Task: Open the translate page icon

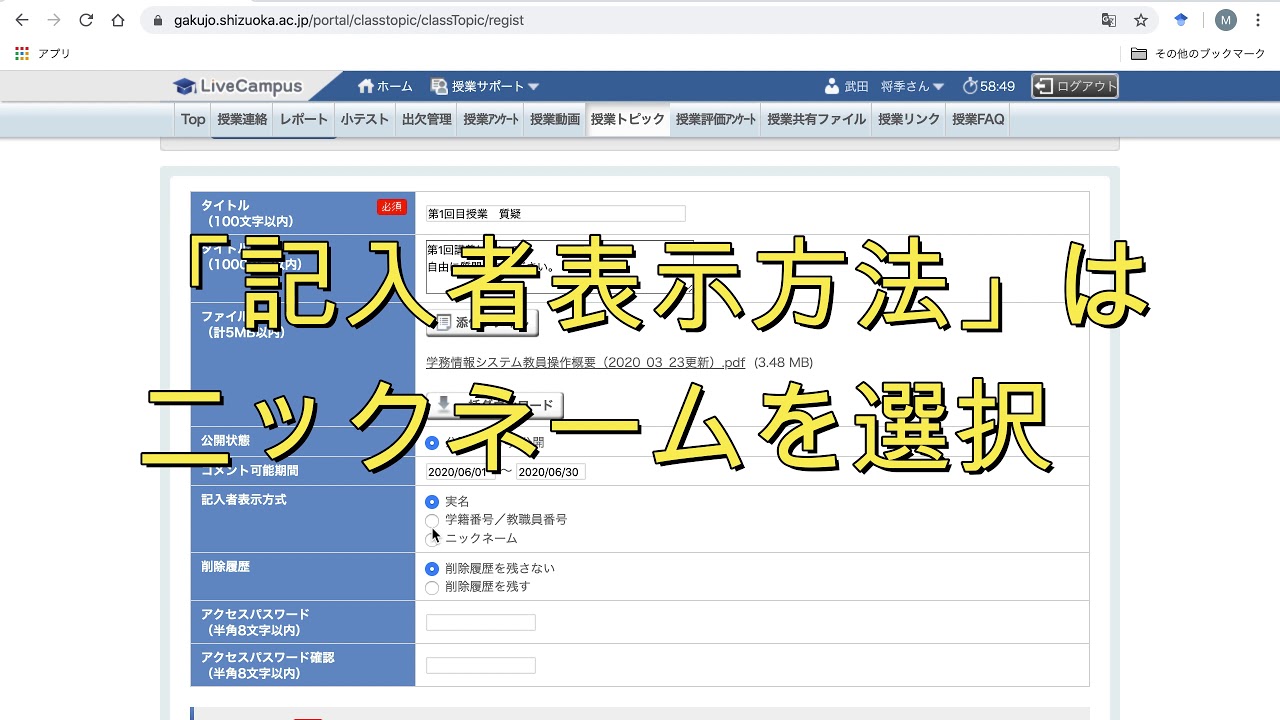Action: [1108, 20]
